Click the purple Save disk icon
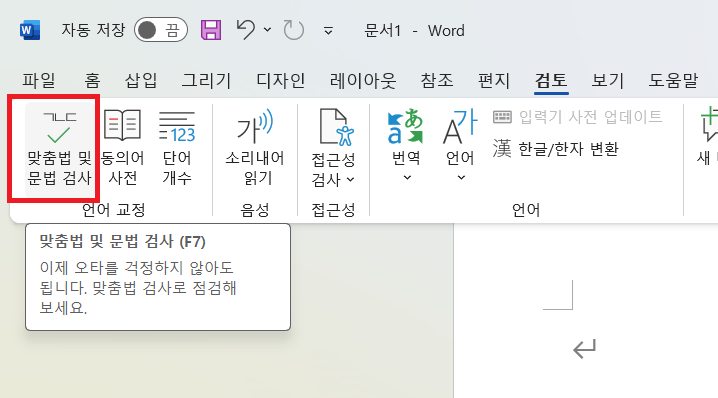The width and height of the screenshot is (718, 398). coord(211,30)
